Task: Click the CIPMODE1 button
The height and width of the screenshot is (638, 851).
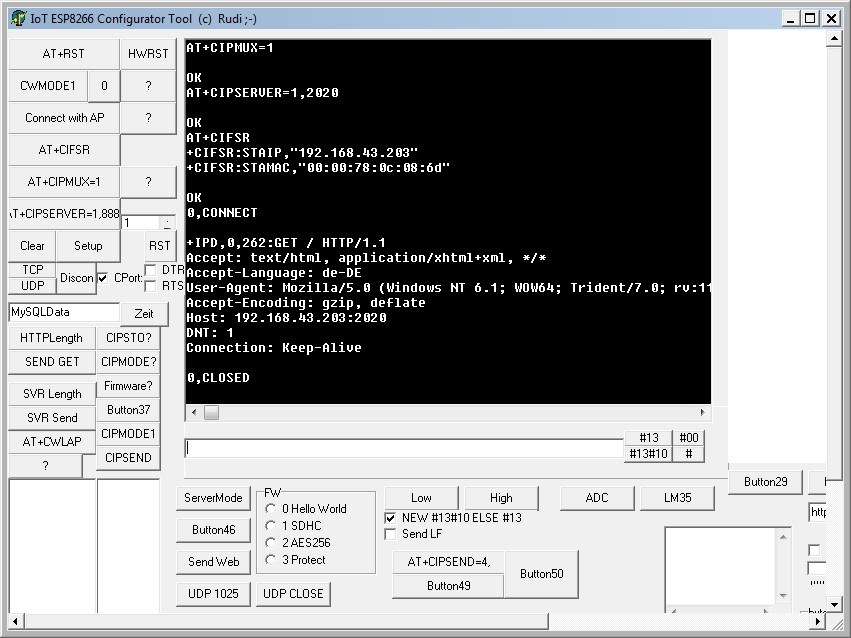Action: pyautogui.click(x=129, y=433)
